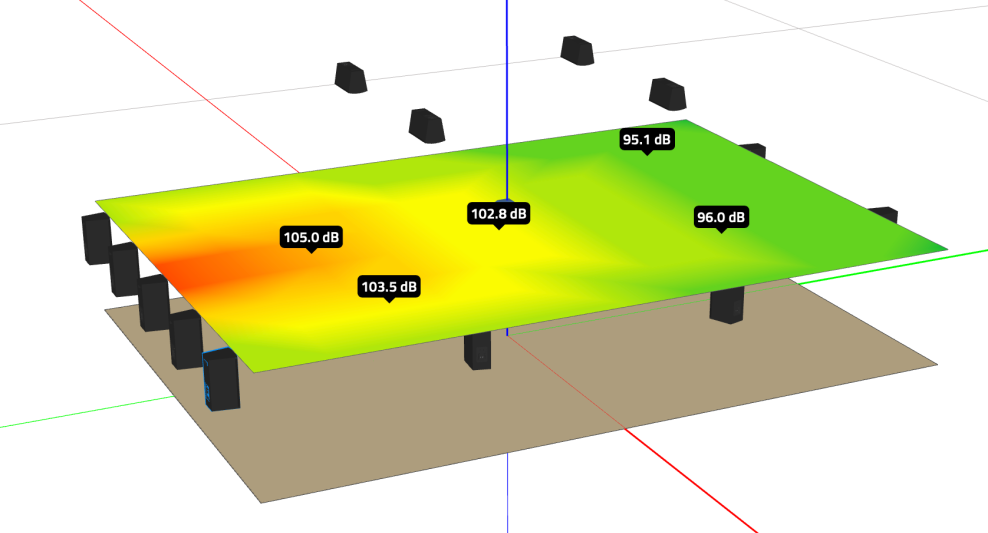Choose the ceiling speaker nearest the upper red axis line
The height and width of the screenshot is (533, 988).
pyautogui.click(x=351, y=77)
